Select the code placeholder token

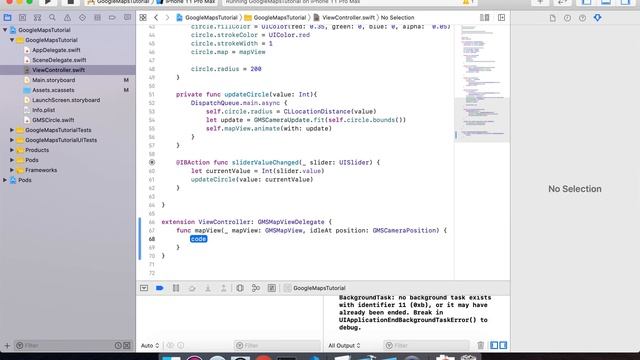point(198,239)
